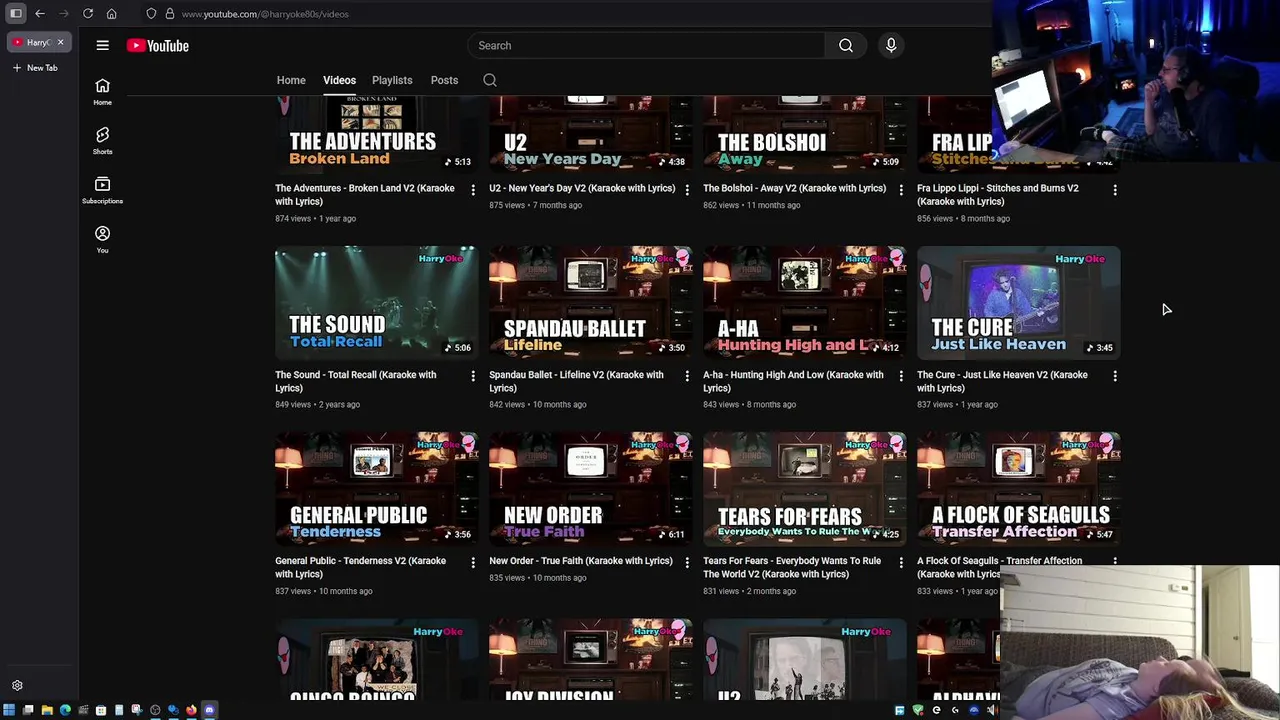
Task: Open U2 New Years Day thumbnail
Action: coord(591,135)
